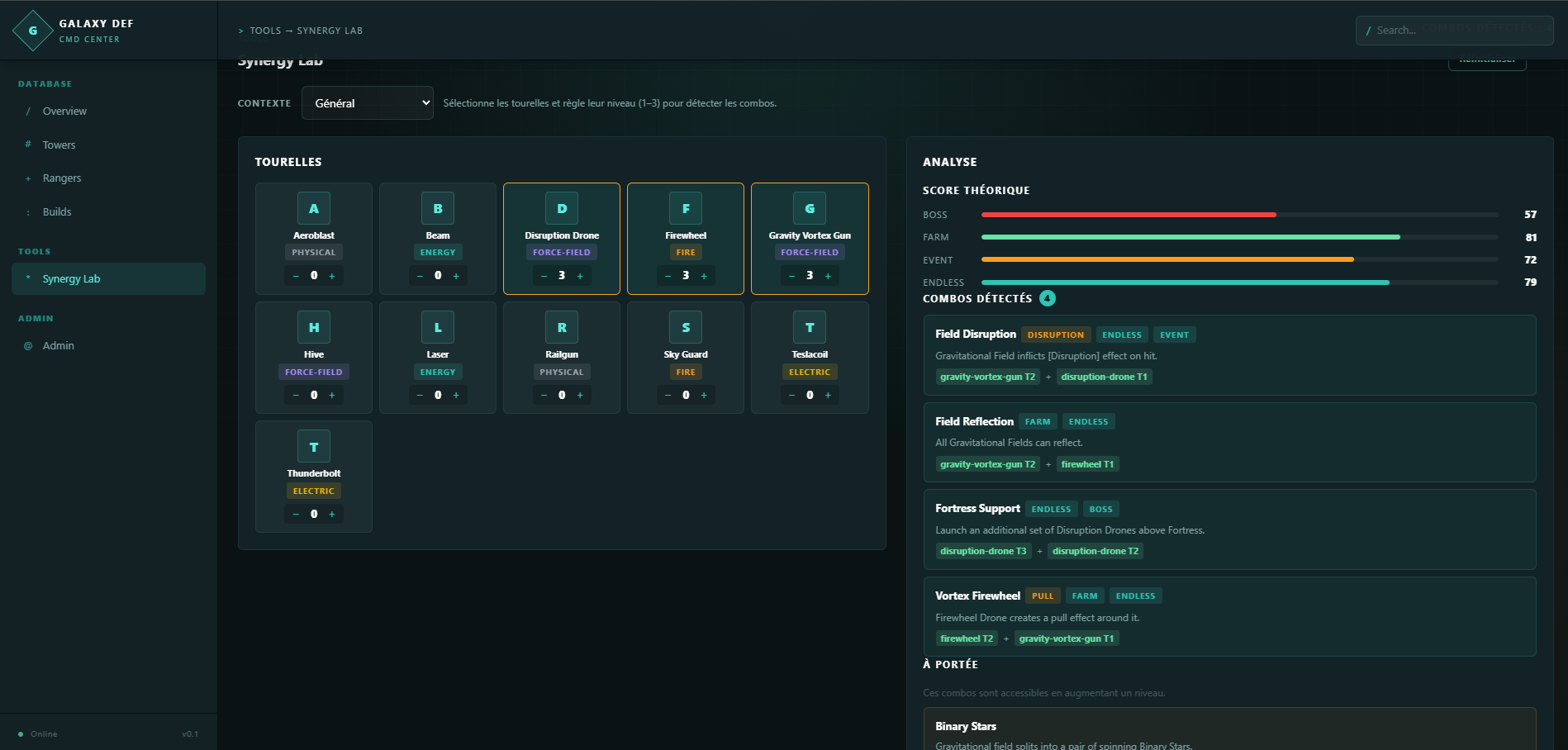
Task: Select the Sky Guard letter icon
Action: (x=686, y=327)
